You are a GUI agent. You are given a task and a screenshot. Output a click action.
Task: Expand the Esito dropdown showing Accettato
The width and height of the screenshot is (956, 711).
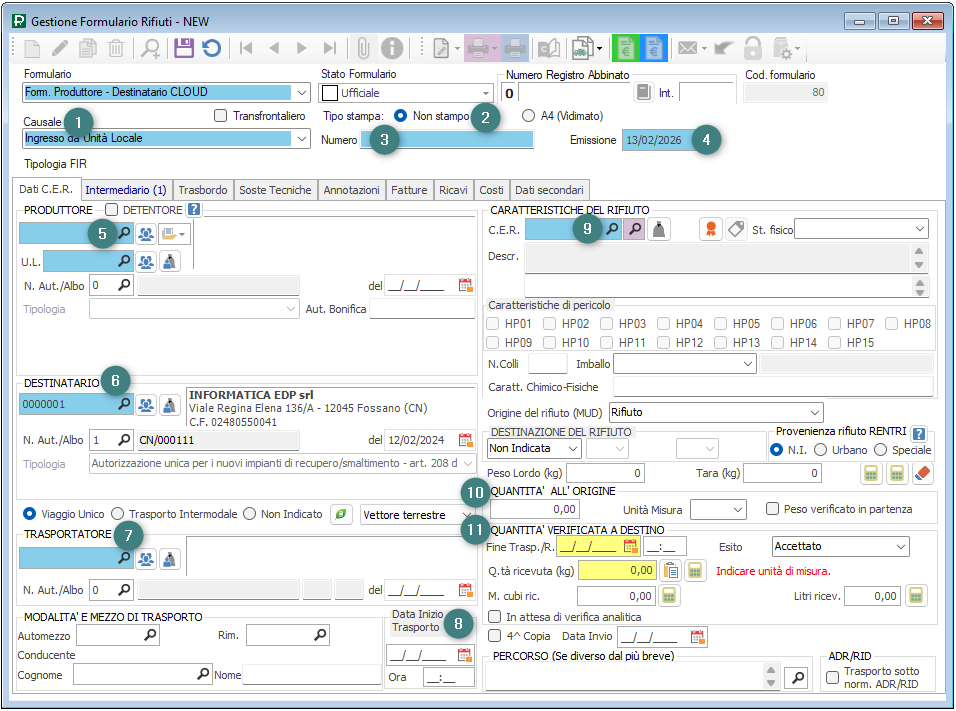tap(900, 547)
